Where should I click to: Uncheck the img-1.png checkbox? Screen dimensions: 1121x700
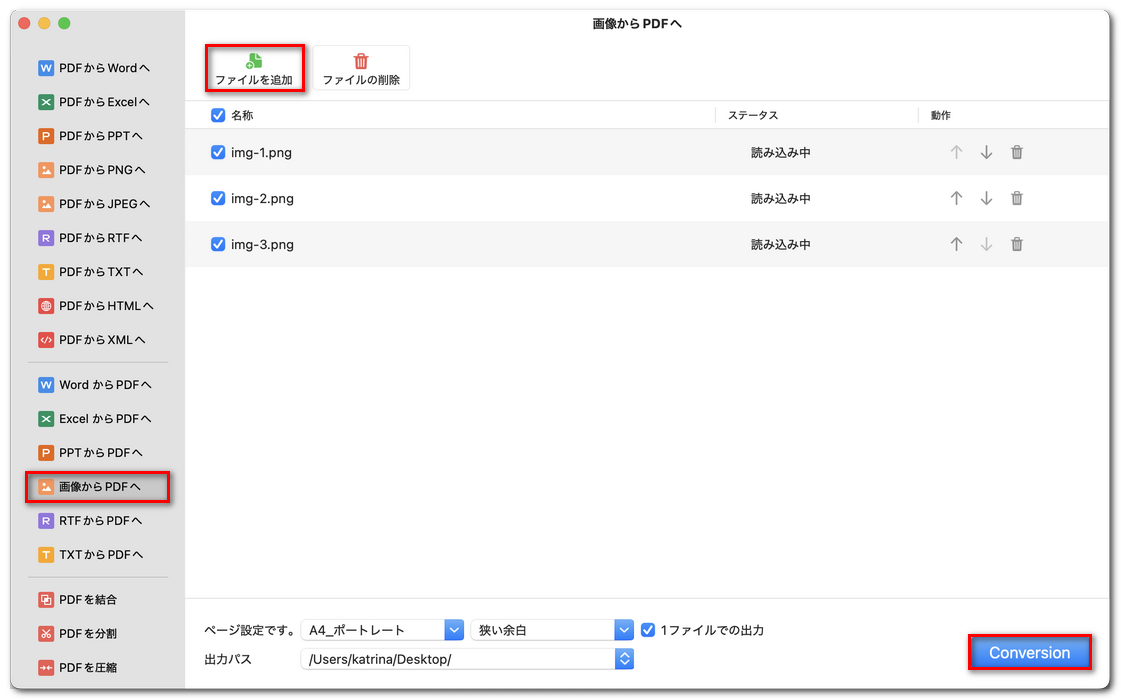coord(217,152)
